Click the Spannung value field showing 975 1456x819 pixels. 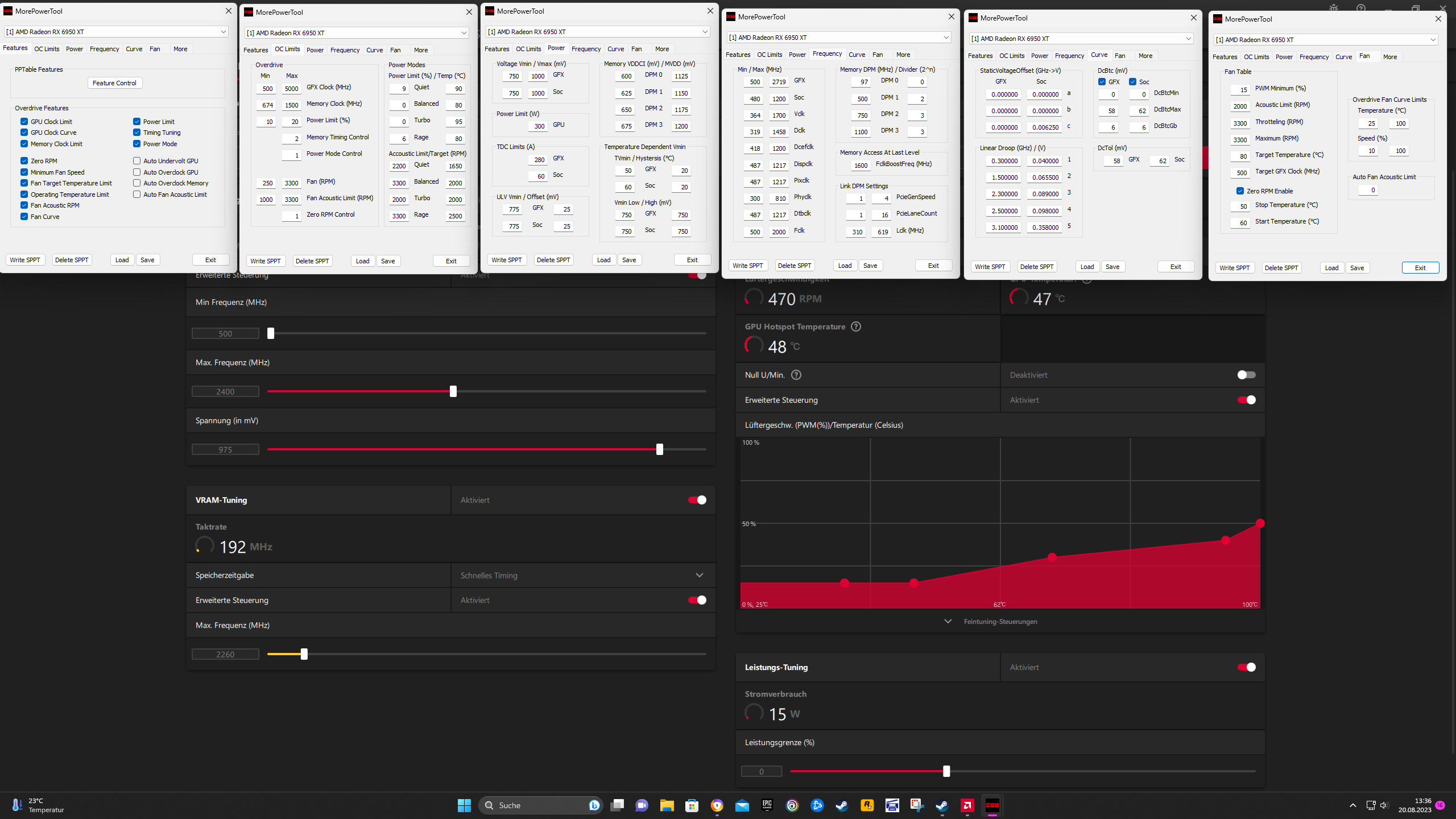pos(225,450)
